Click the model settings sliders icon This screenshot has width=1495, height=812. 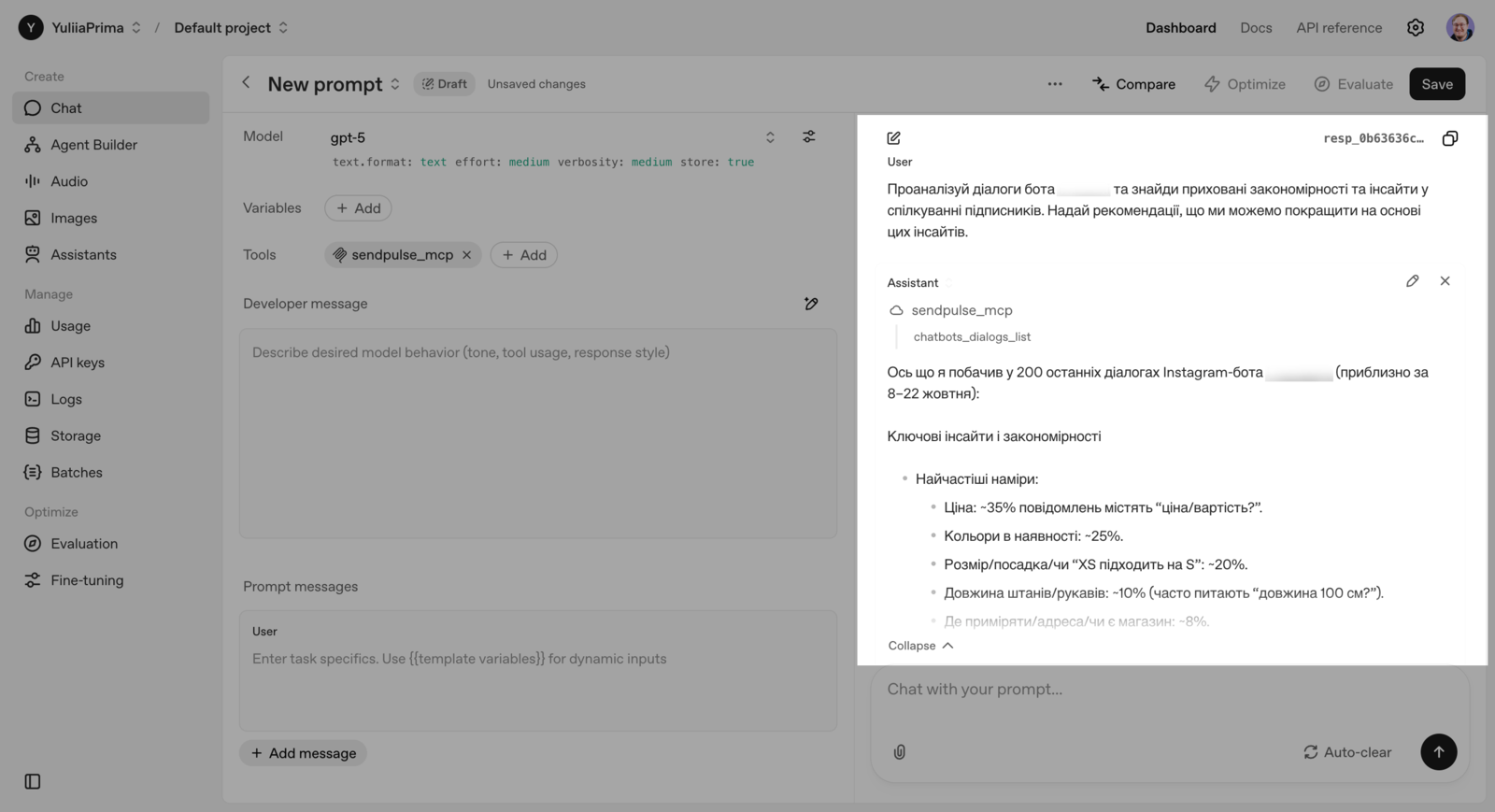tap(809, 136)
